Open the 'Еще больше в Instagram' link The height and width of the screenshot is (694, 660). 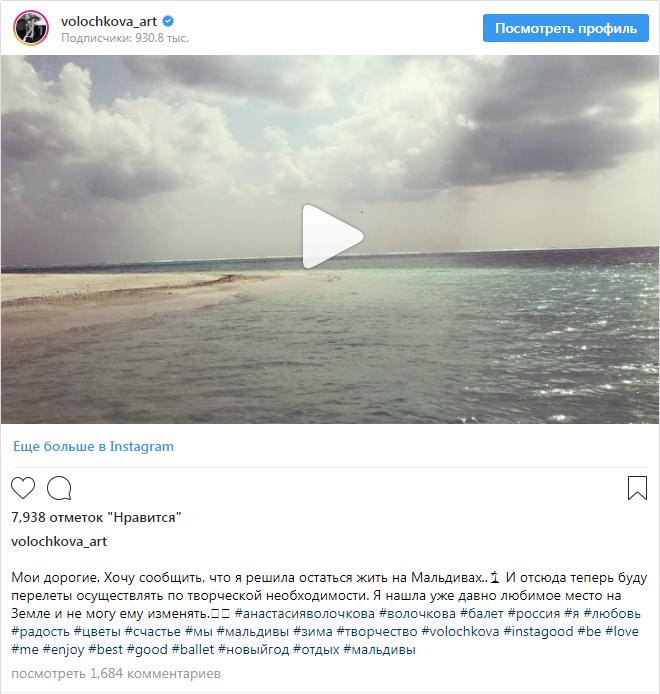pos(93,446)
